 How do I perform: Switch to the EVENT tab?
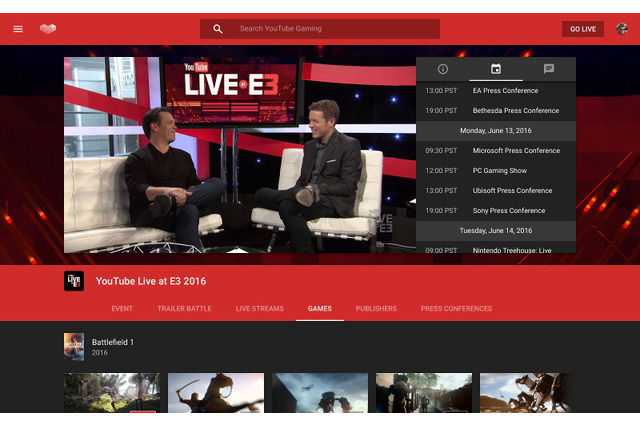pyautogui.click(x=122, y=309)
